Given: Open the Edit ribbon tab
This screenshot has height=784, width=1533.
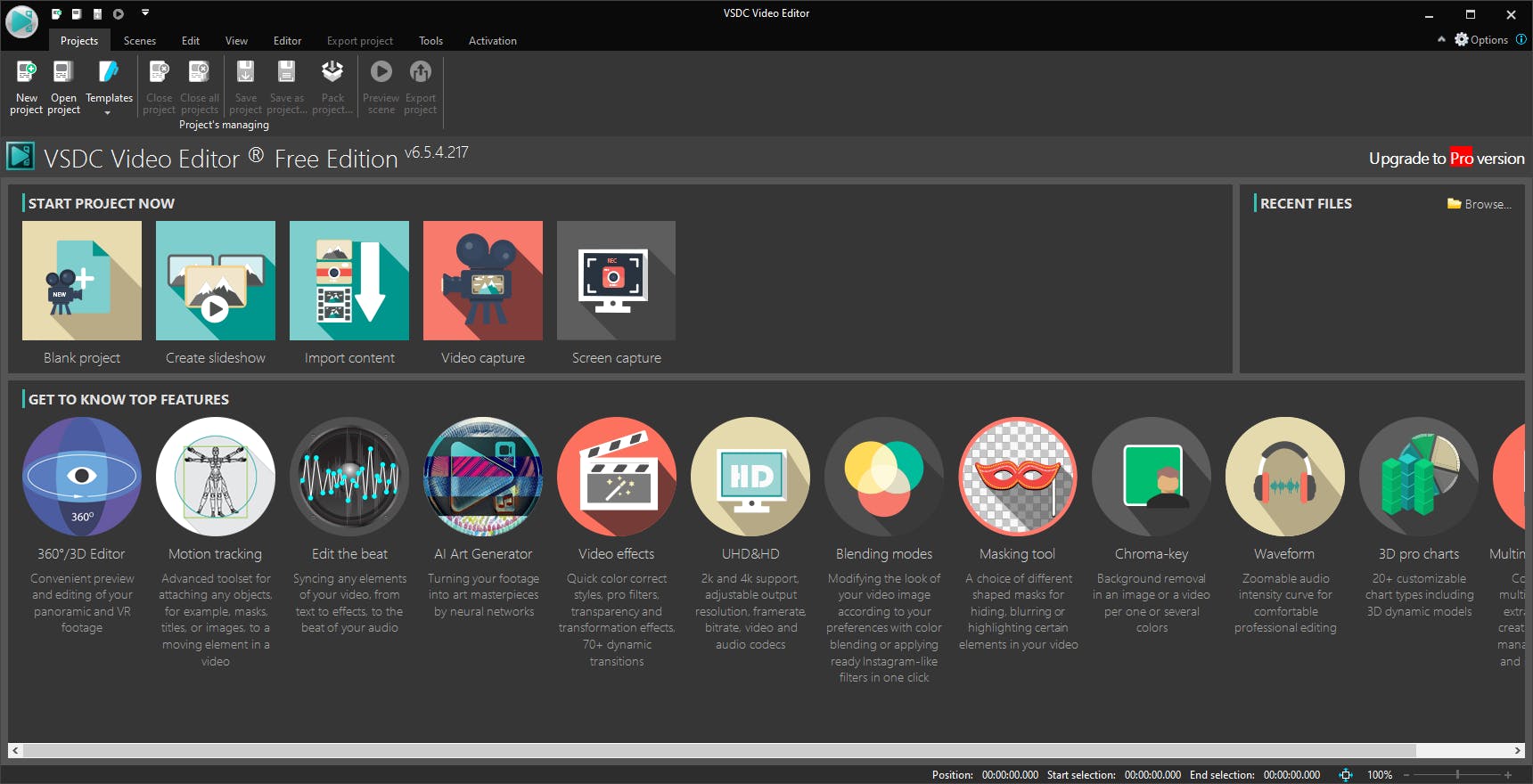Looking at the screenshot, I should [191, 41].
